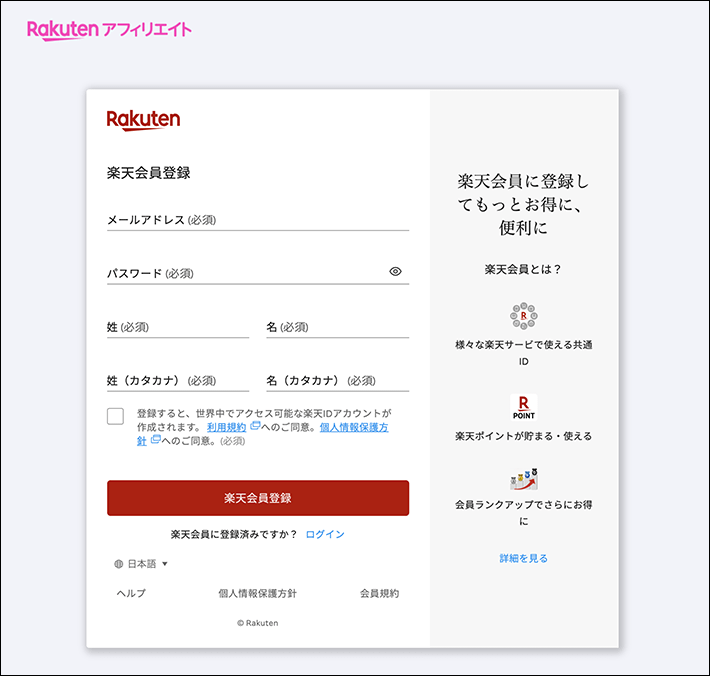Open the ヘルプ footer link
This screenshot has height=676, width=710.
point(131,593)
